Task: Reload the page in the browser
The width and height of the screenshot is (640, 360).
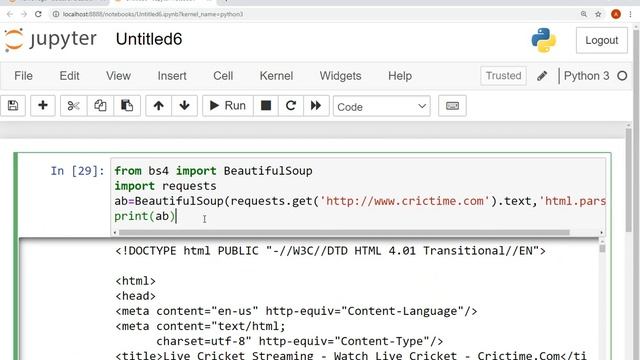Action: click(x=38, y=14)
